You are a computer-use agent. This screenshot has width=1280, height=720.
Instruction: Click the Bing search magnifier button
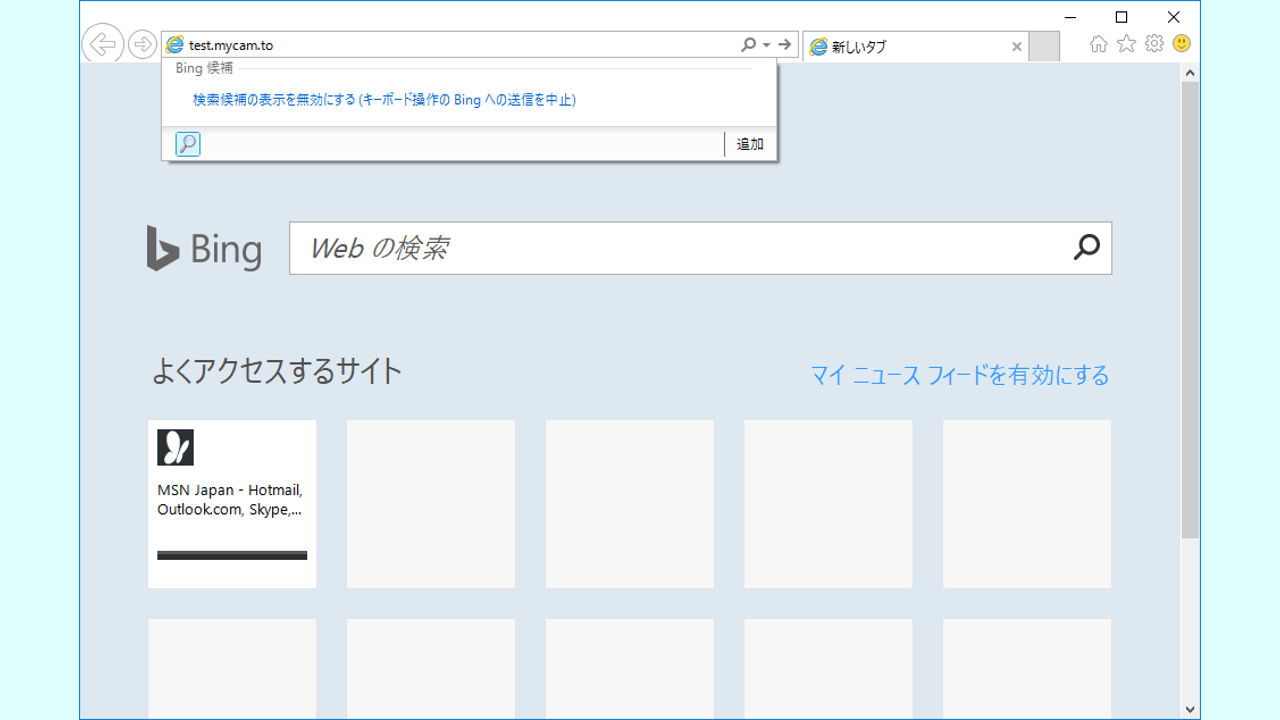tap(1086, 247)
